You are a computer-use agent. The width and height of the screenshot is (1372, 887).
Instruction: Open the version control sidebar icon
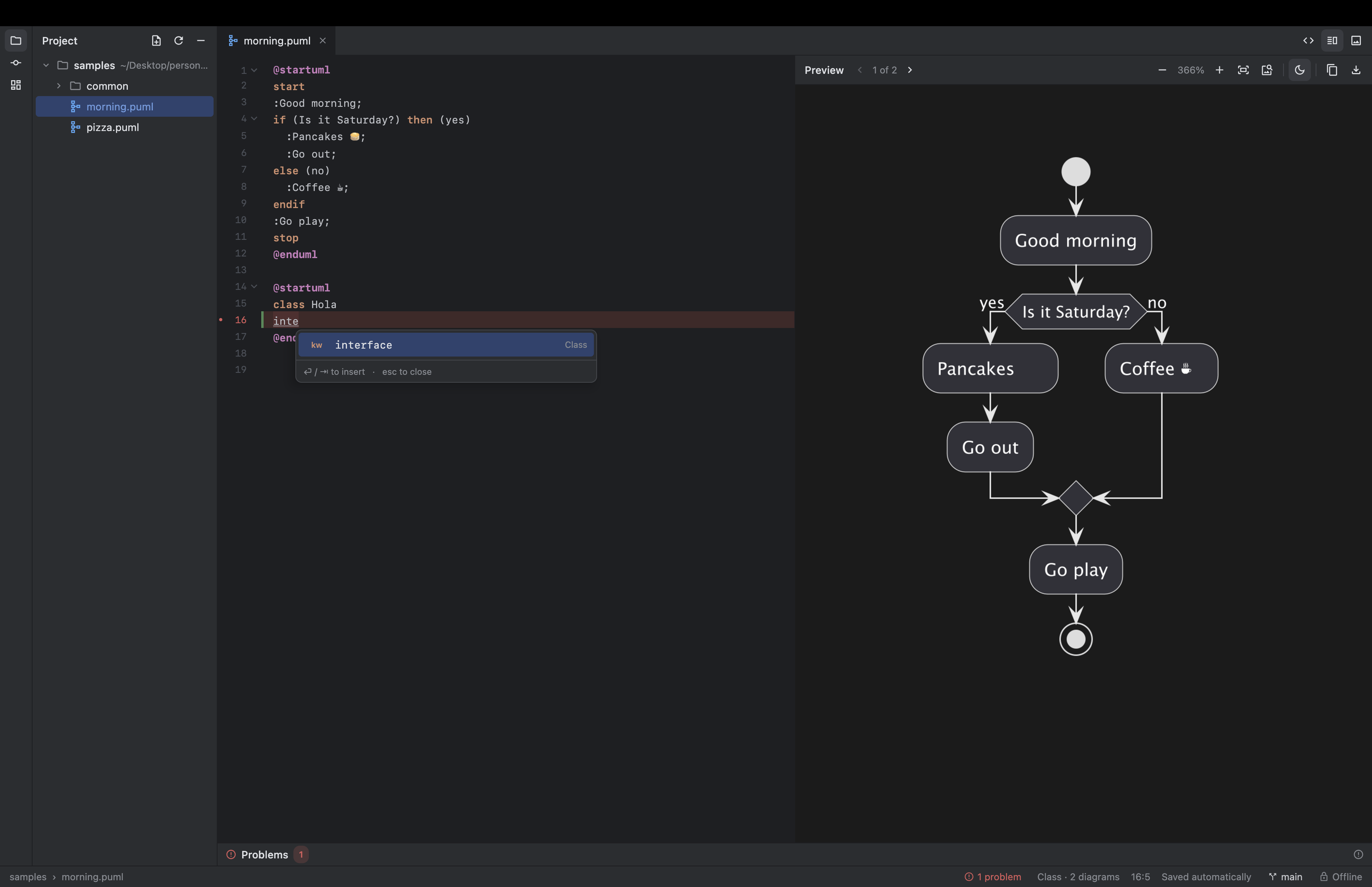tap(15, 63)
